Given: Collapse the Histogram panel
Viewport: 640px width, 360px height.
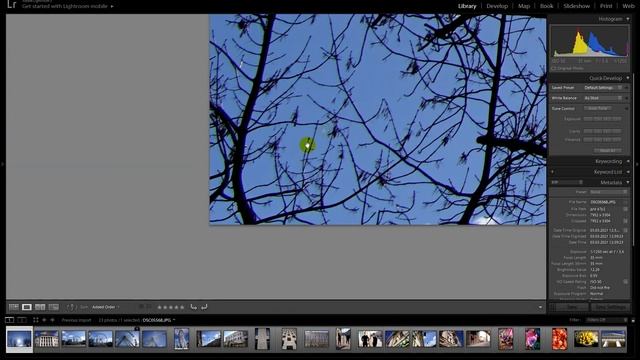Looking at the screenshot, I should (628, 19).
